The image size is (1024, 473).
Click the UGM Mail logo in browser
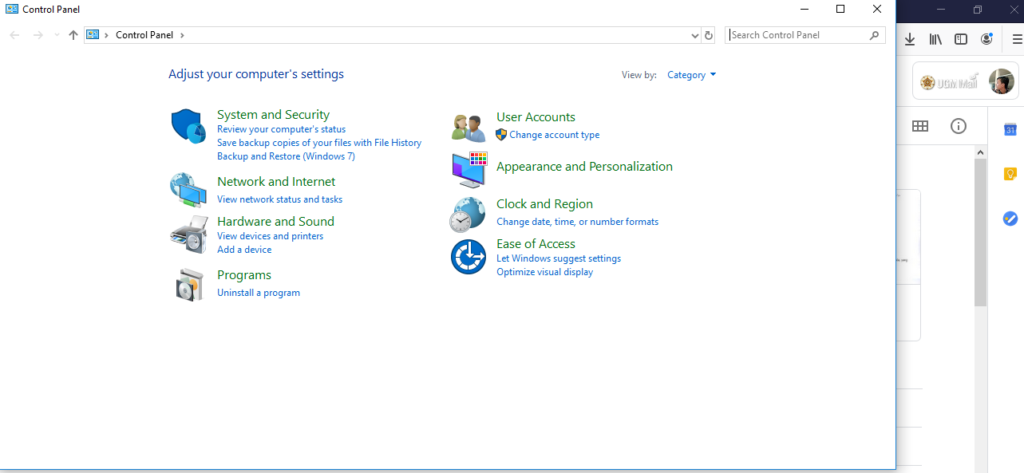[x=949, y=82]
